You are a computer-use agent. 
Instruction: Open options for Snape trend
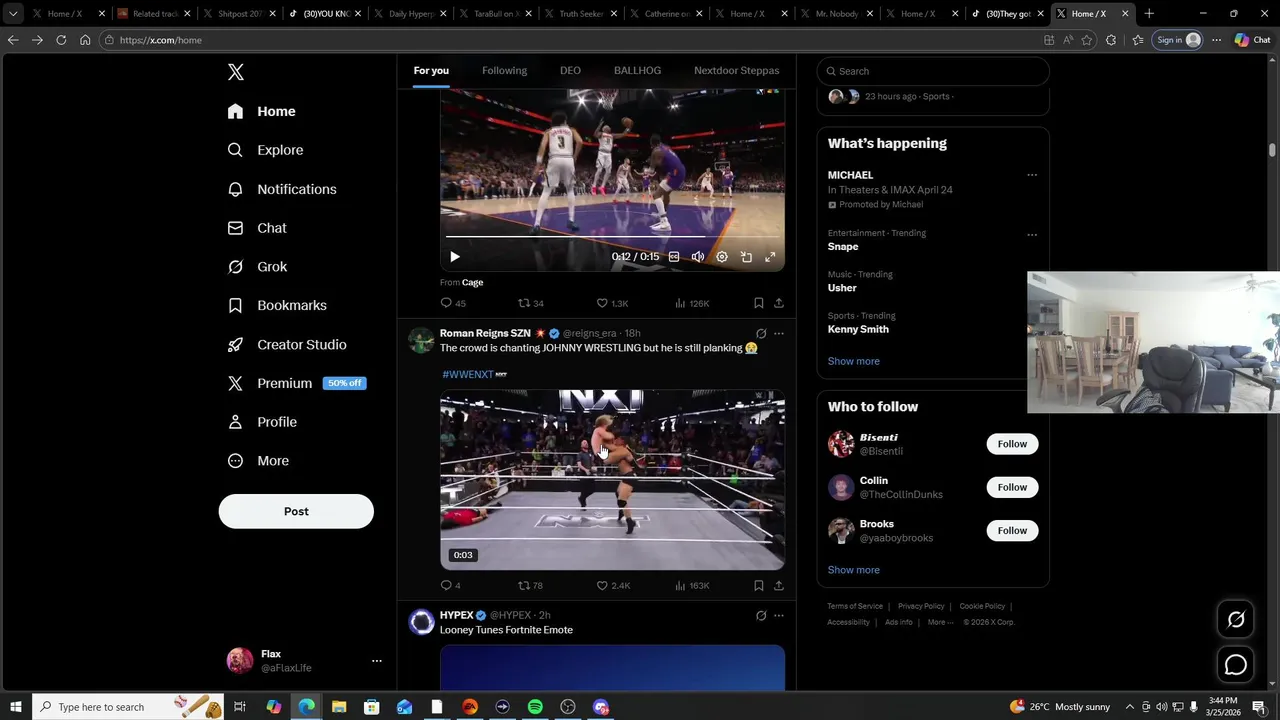(x=1032, y=235)
